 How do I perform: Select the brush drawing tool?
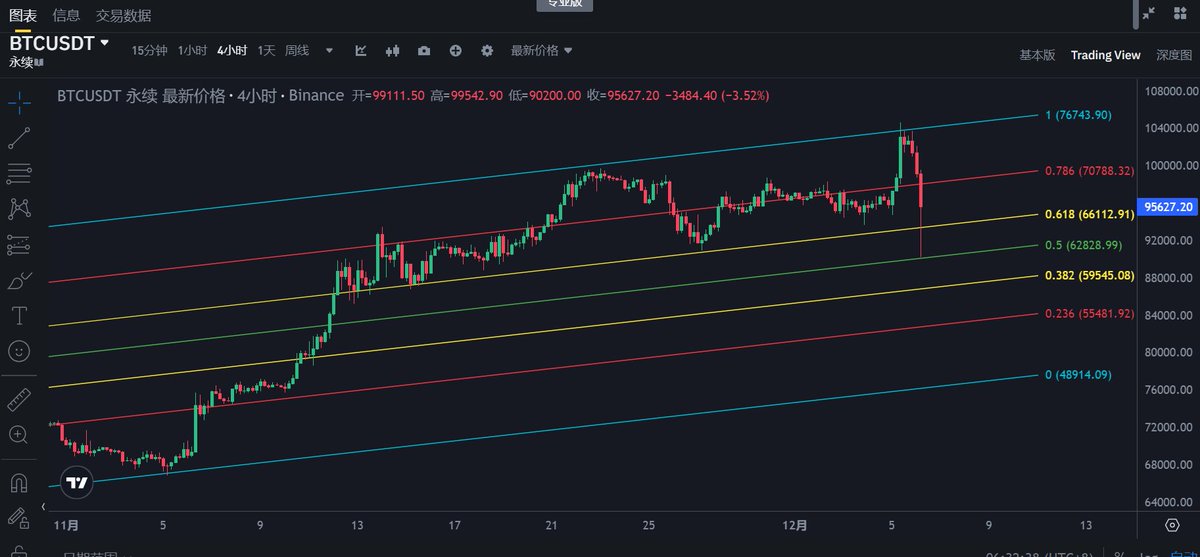pos(19,280)
